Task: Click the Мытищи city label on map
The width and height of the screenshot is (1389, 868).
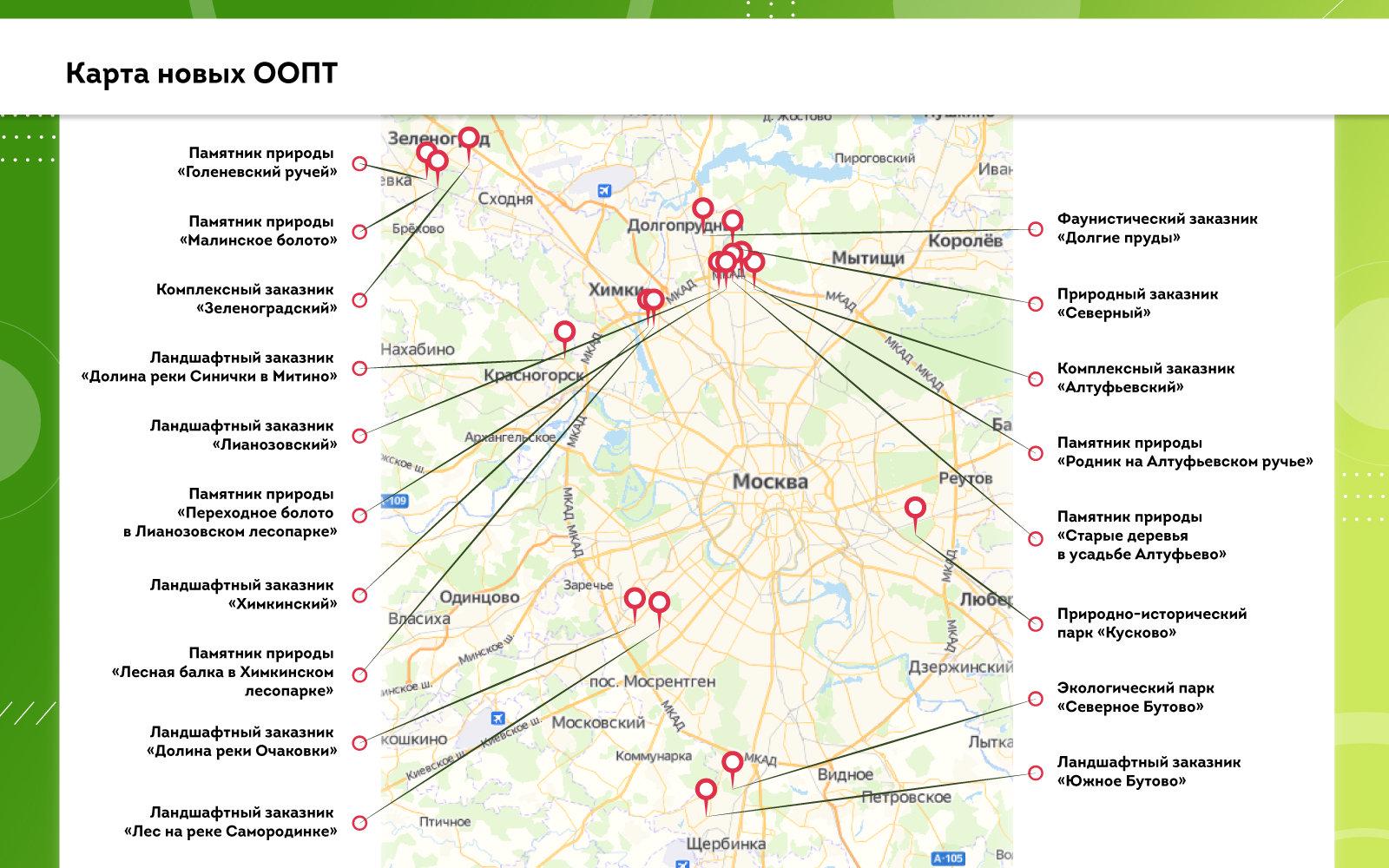Action: (867, 258)
